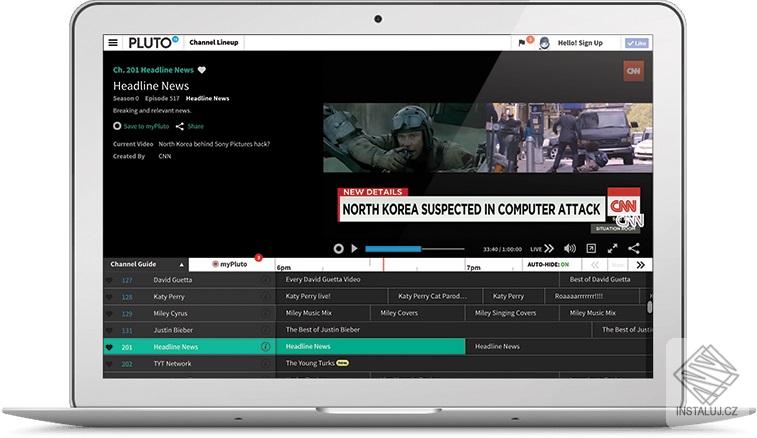Open Miley Singing Covers program

(x=512, y=313)
